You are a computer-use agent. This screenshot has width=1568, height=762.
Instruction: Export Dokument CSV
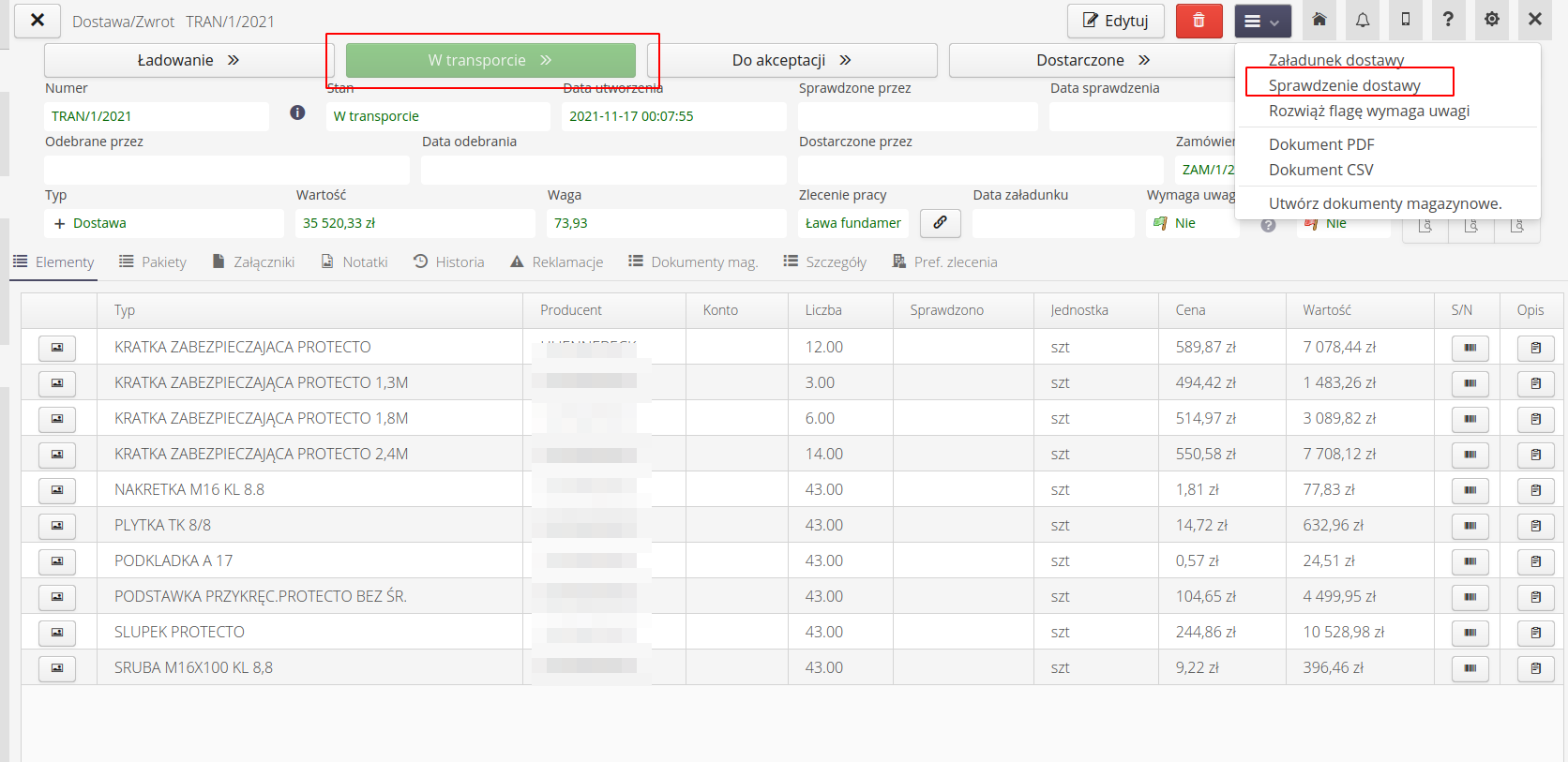(x=1320, y=170)
